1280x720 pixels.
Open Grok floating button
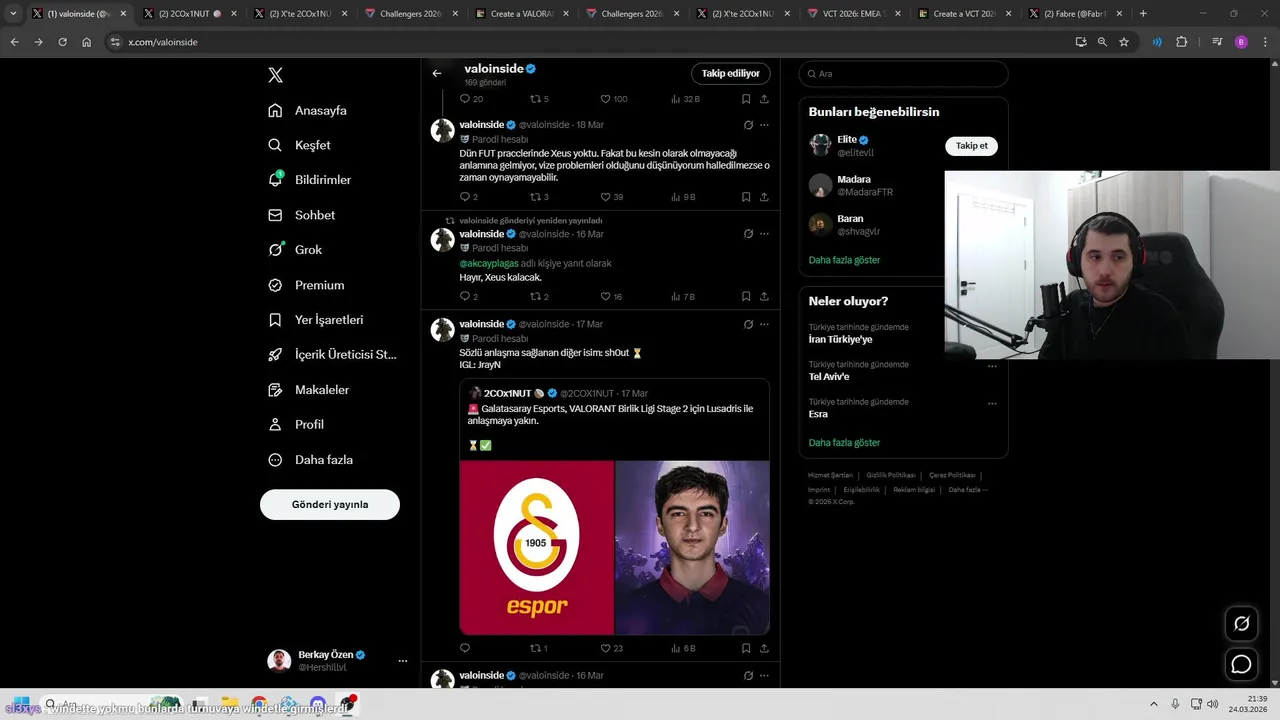[x=1241, y=624]
